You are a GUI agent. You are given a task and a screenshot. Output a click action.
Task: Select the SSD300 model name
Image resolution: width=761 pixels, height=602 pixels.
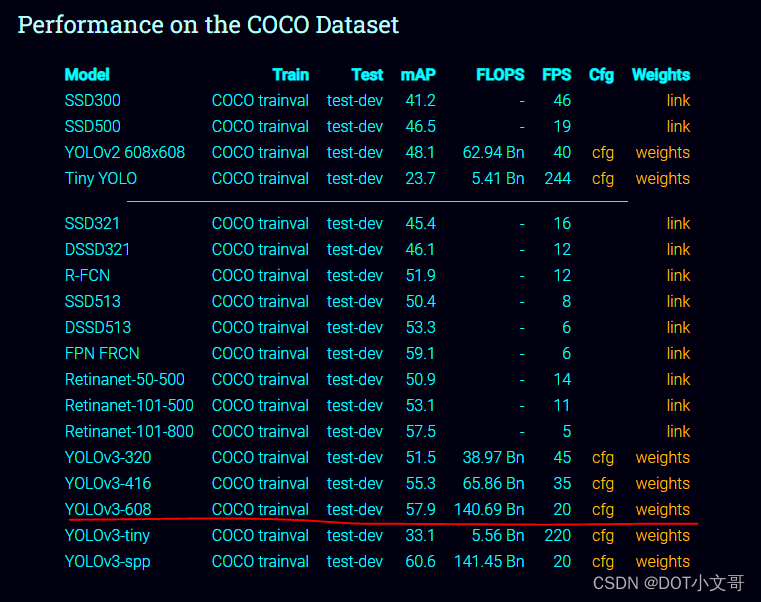[x=92, y=100]
